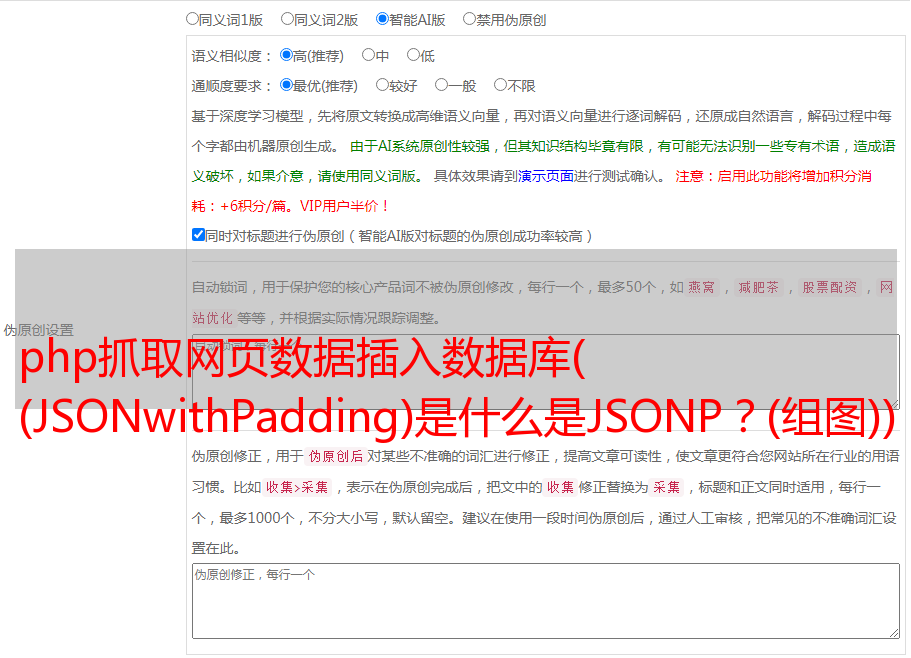Set 语义相似度 to 高(推荐)
This screenshot has width=911, height=658.
click(286, 55)
